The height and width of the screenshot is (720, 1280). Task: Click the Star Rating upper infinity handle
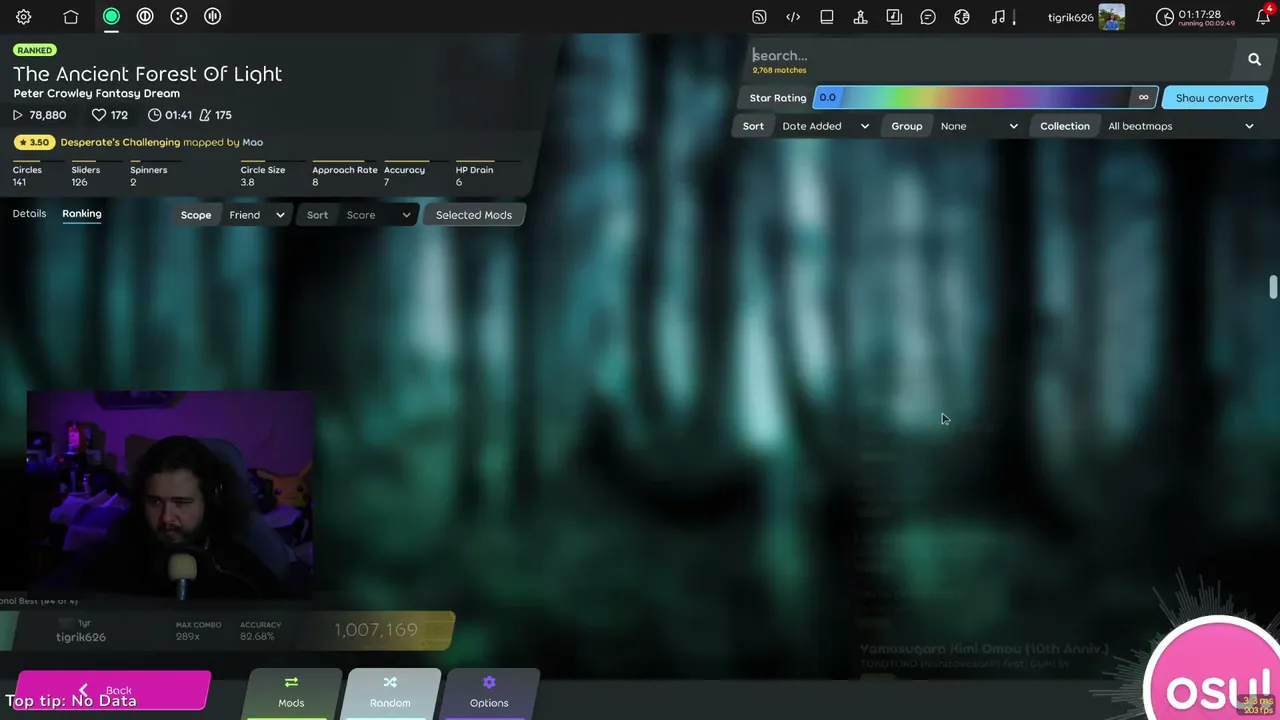pos(1144,97)
